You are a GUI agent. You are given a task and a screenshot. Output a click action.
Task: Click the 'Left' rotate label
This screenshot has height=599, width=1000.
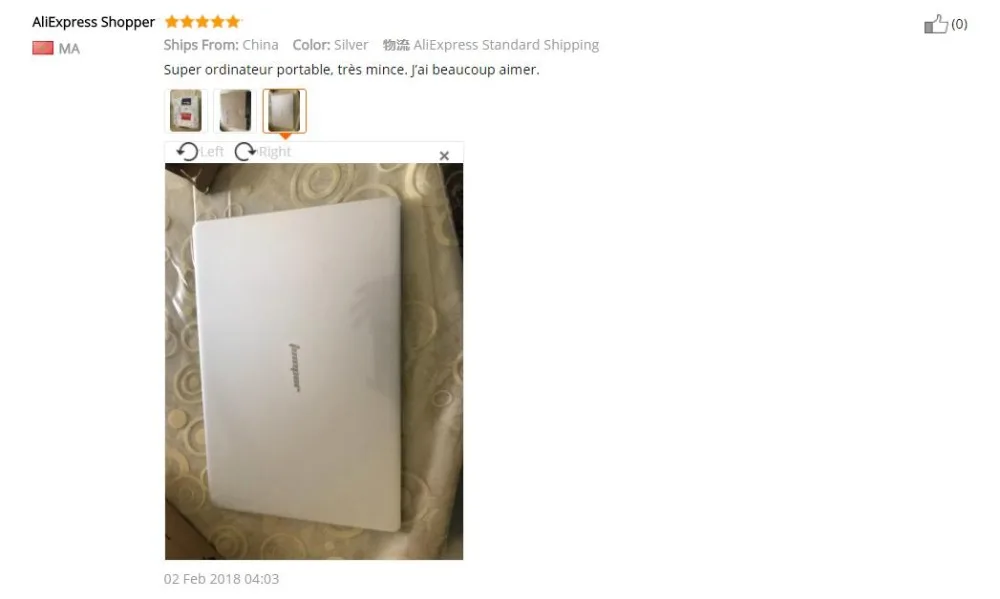click(x=212, y=152)
